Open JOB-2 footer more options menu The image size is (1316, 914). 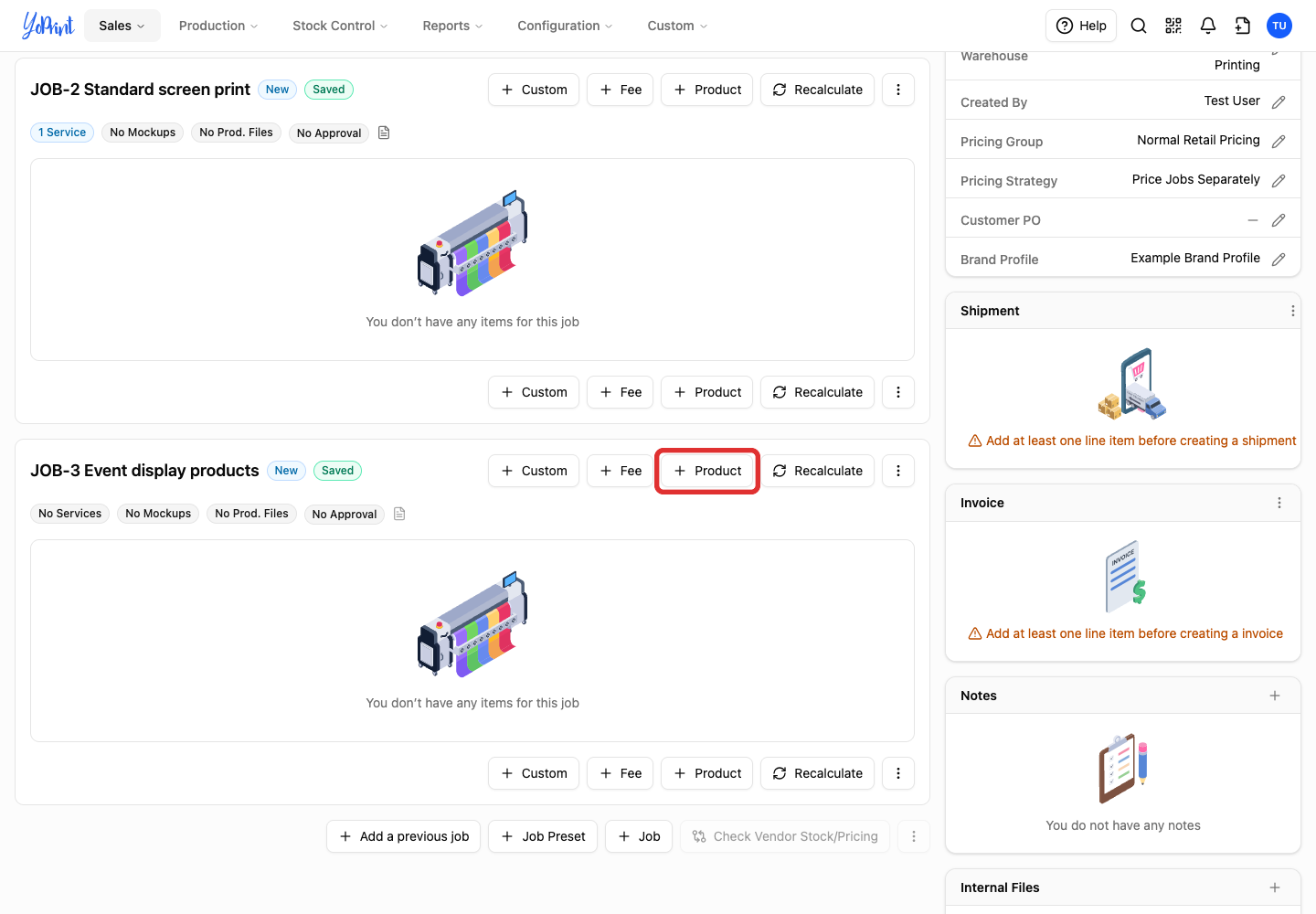pos(898,392)
